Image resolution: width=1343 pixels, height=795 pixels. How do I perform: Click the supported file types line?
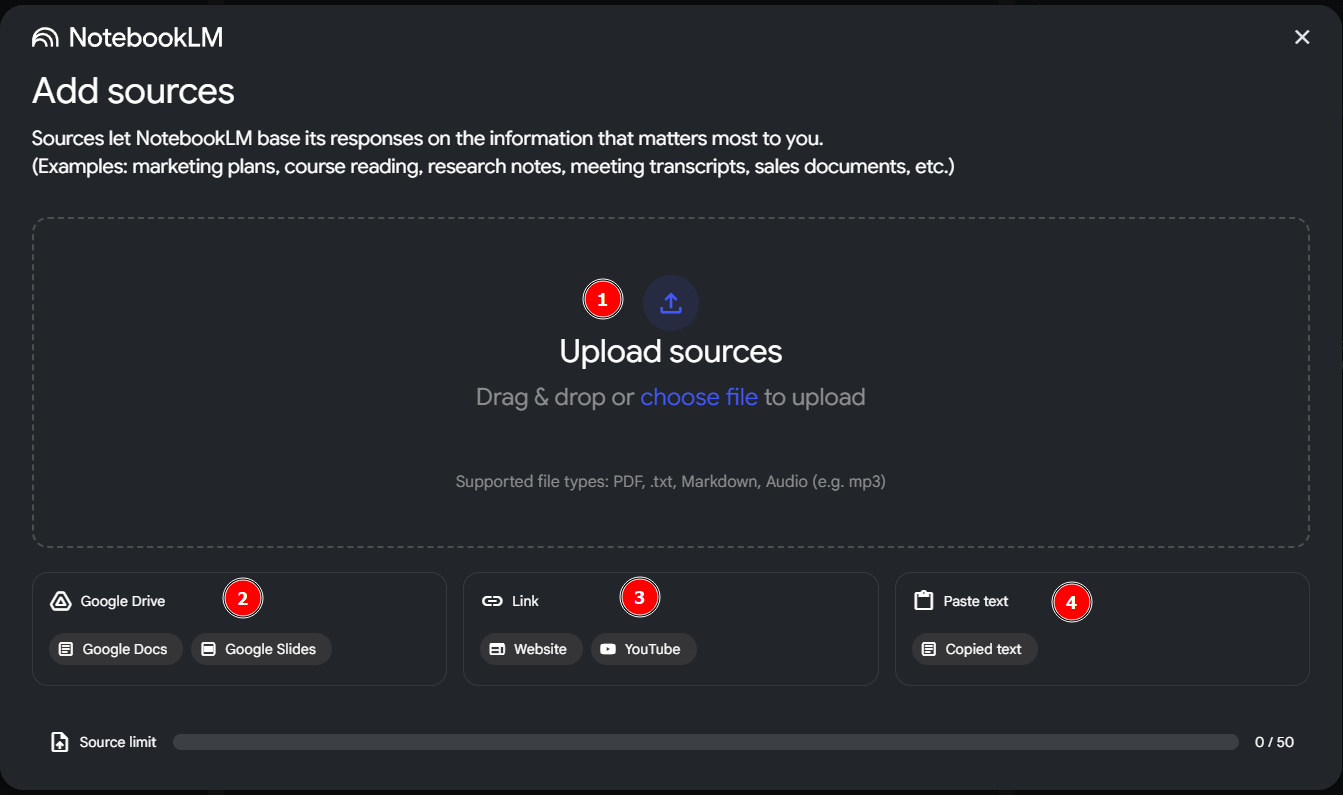671,482
